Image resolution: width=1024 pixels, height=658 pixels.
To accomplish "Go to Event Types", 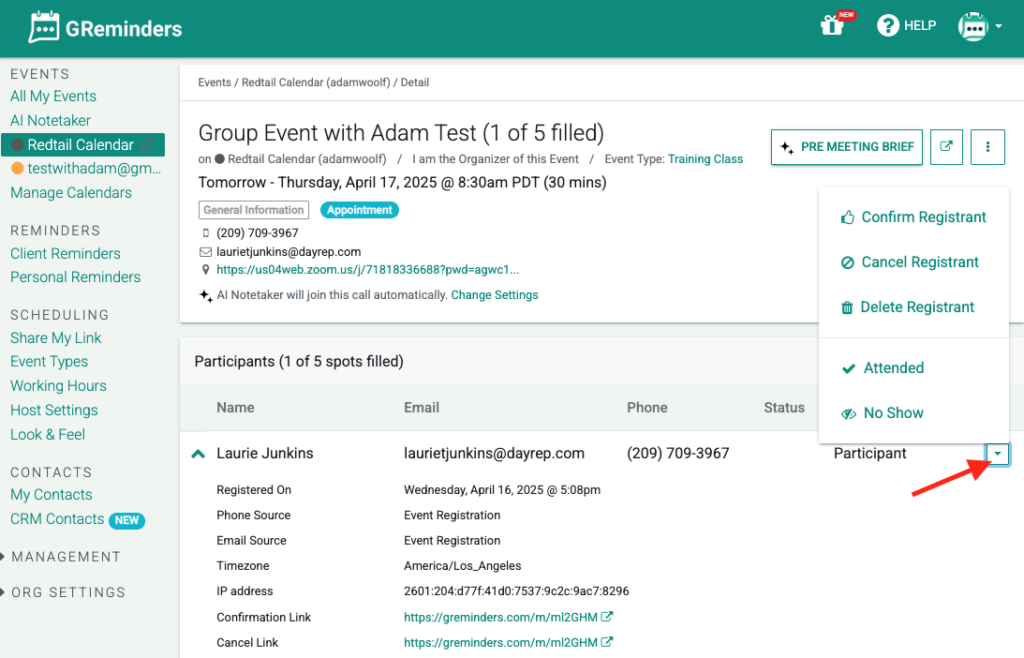I will [49, 362].
